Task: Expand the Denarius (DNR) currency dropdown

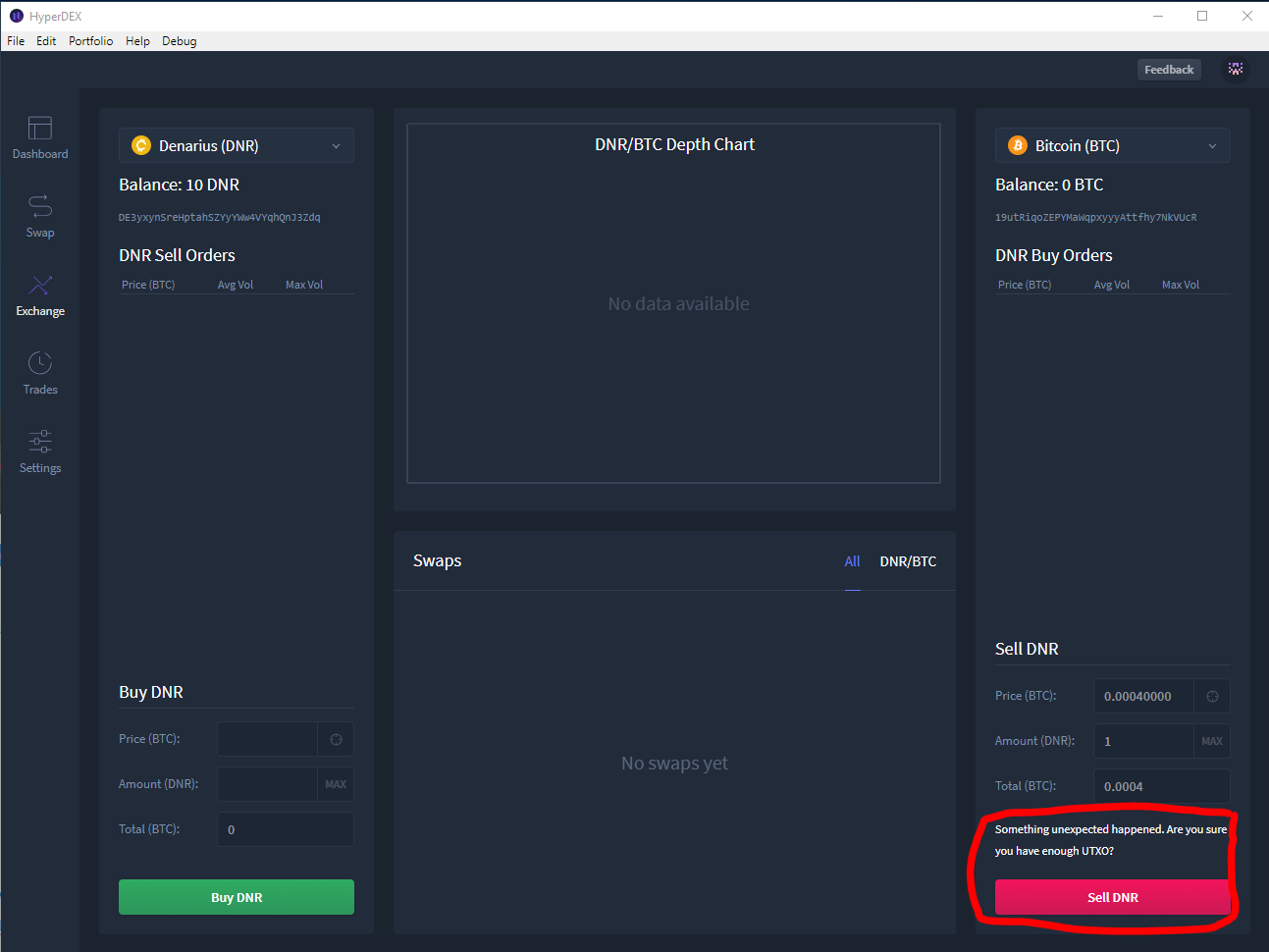Action: [237, 145]
